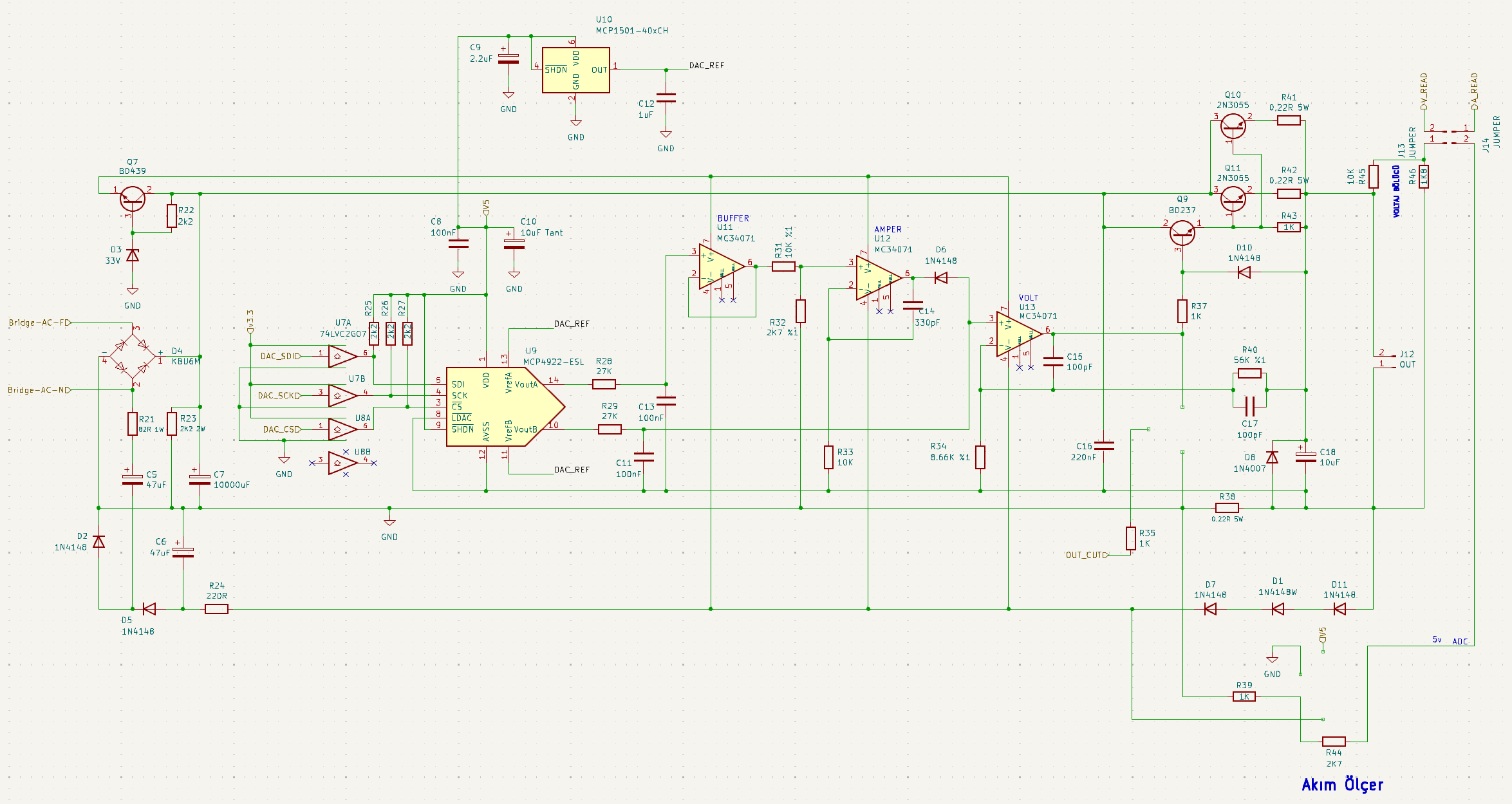Select the U7B buffer gate

(342, 395)
